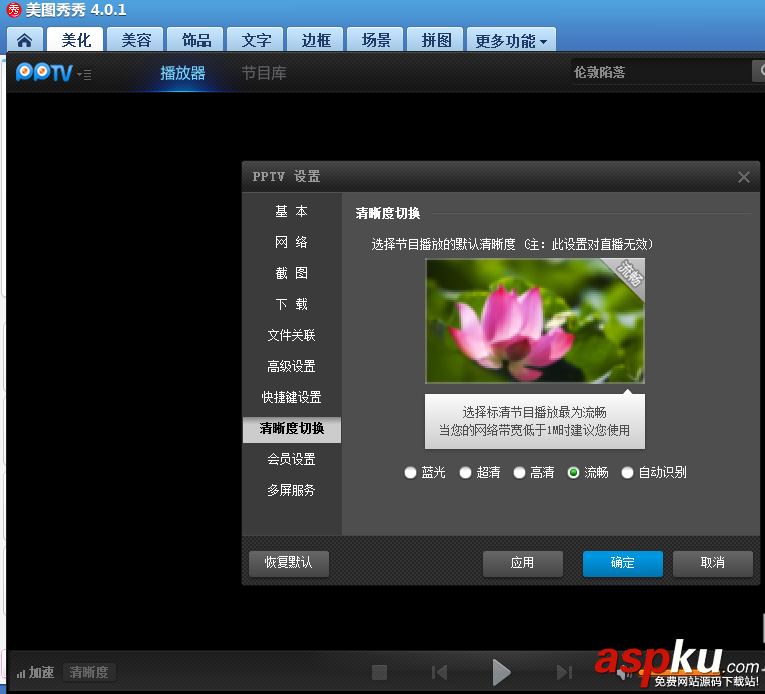Select the 高清 quality radio button
This screenshot has width=765, height=694.
[520, 472]
